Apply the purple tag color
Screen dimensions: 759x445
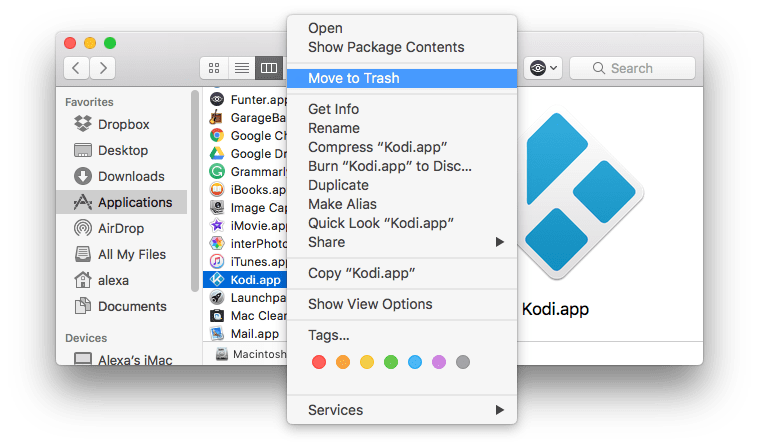[x=439, y=362]
